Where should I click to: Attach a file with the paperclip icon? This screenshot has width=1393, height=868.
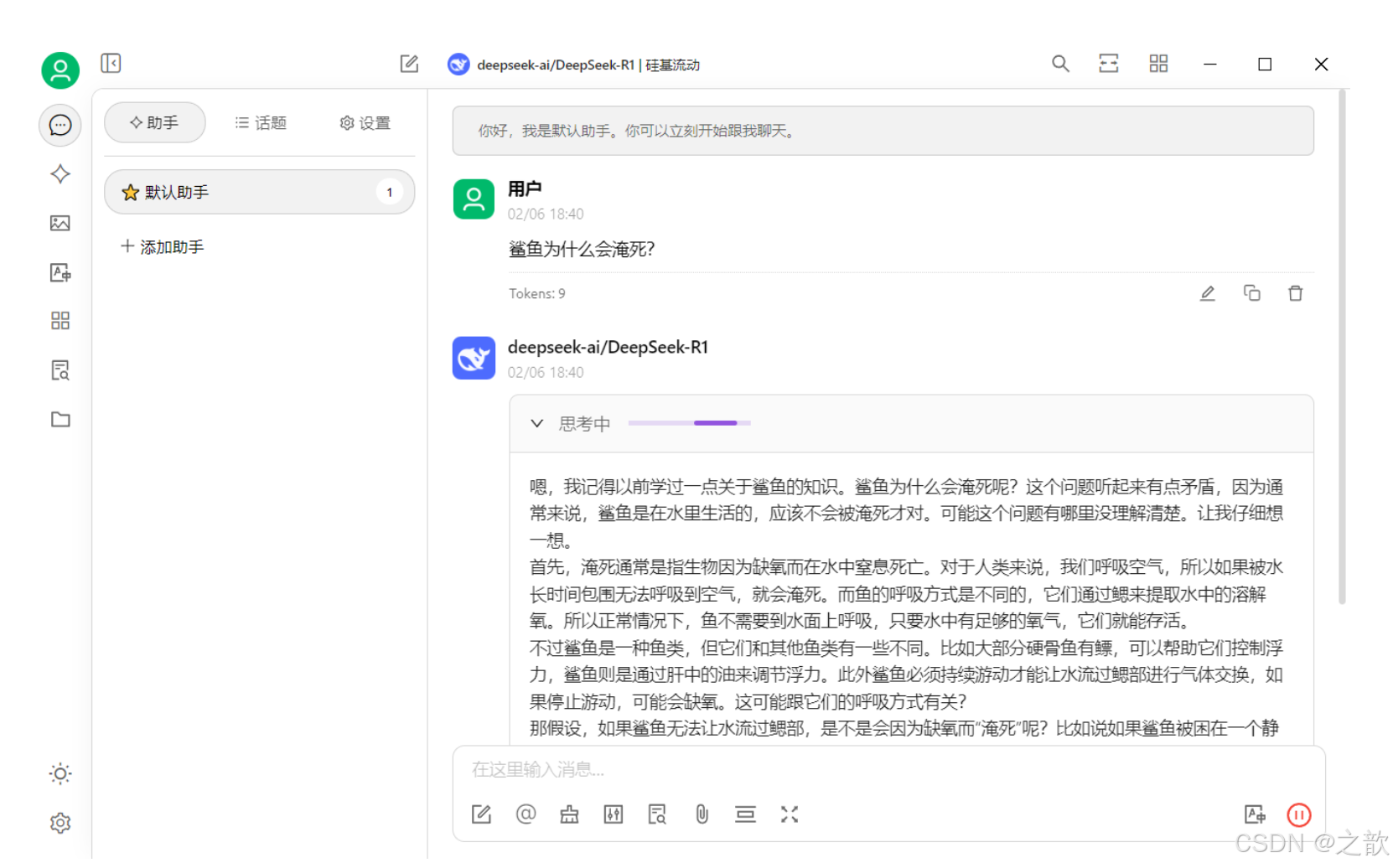pyautogui.click(x=701, y=814)
